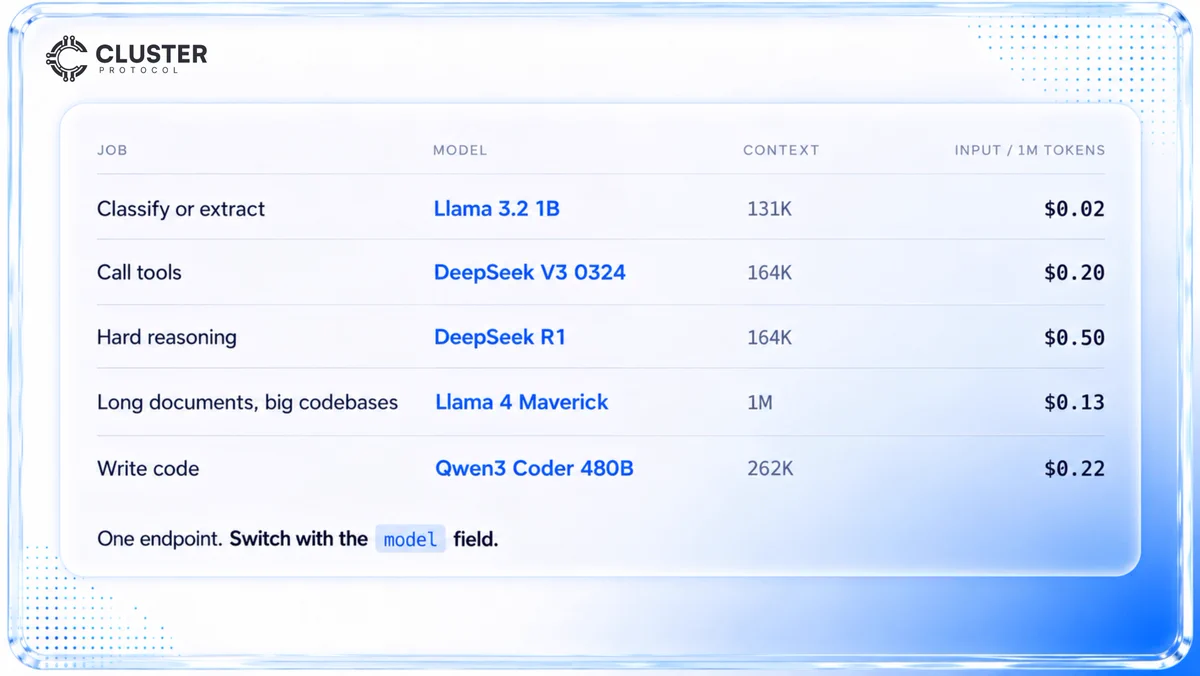The height and width of the screenshot is (676, 1200).
Task: Click the $0.22 price value
Action: pyautogui.click(x=1074, y=468)
